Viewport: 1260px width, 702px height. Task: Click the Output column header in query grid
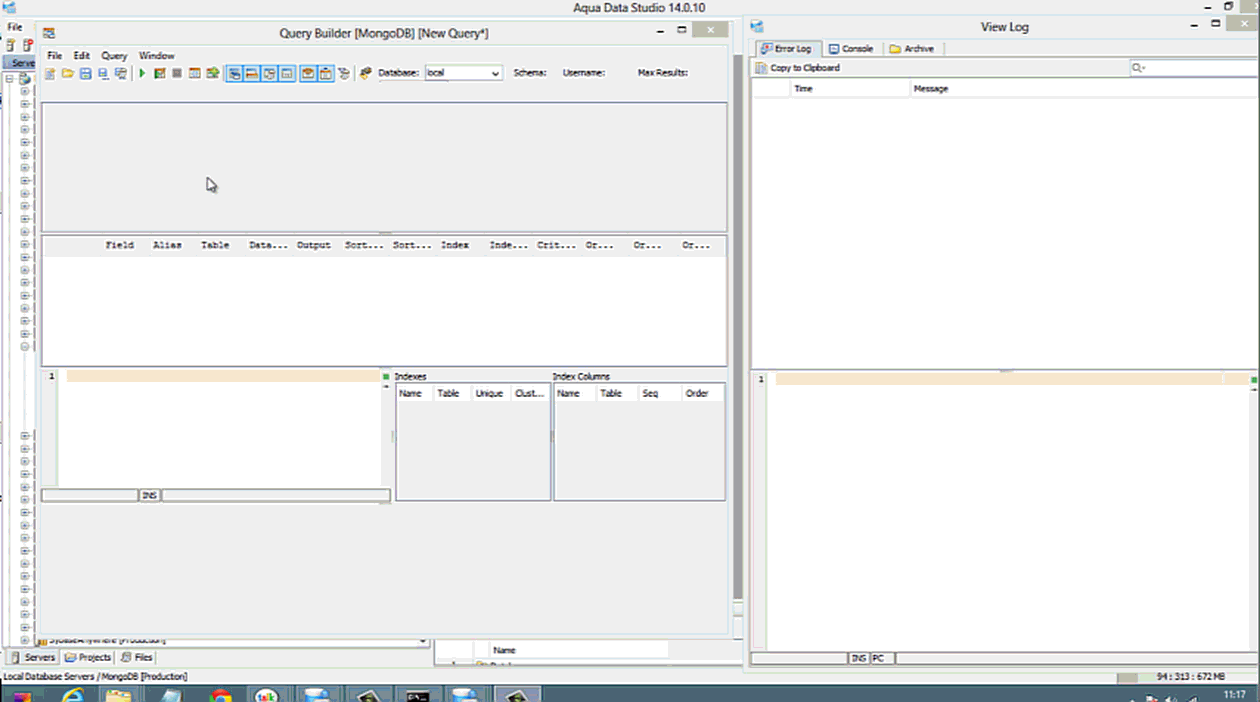(x=313, y=245)
